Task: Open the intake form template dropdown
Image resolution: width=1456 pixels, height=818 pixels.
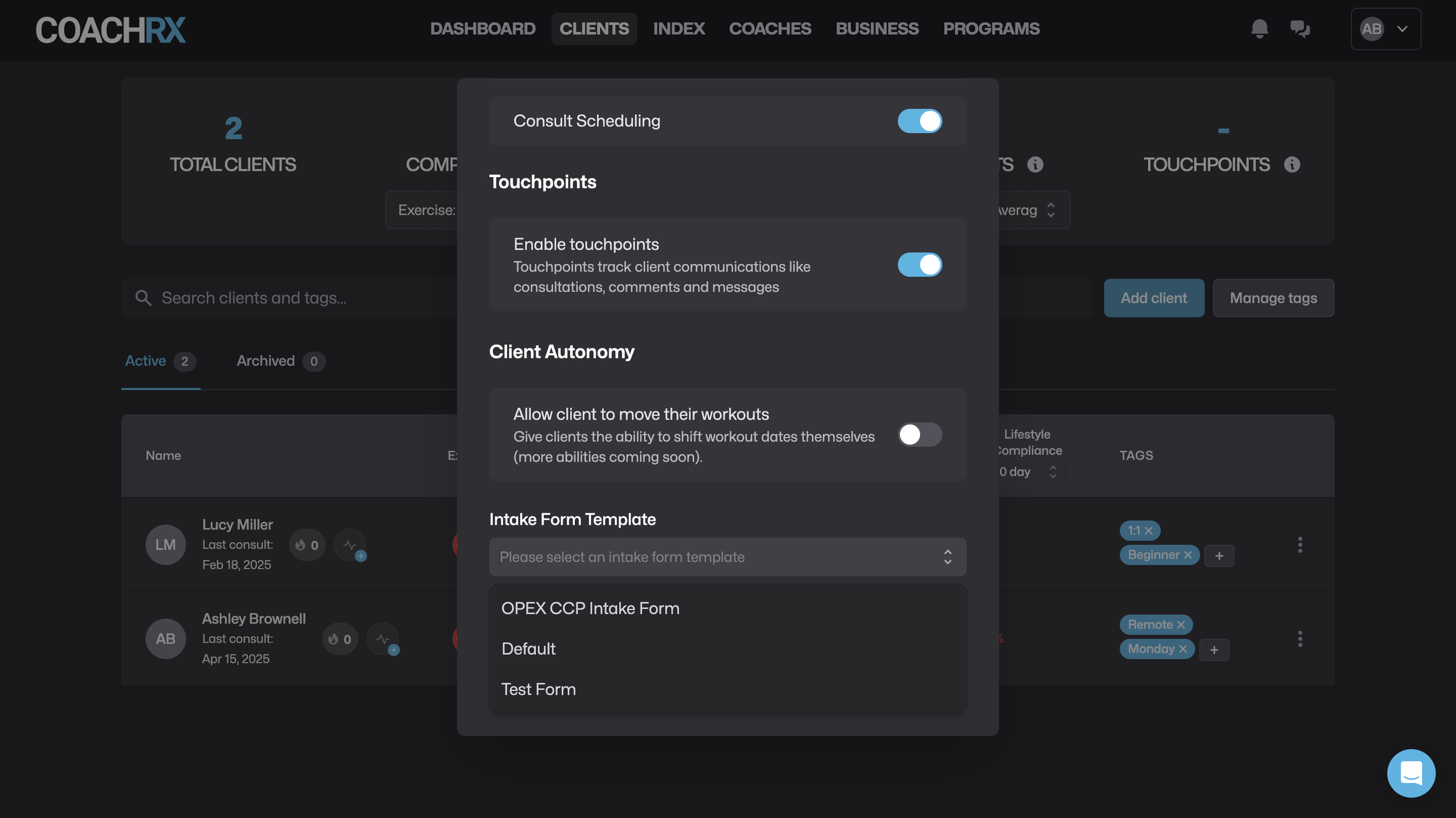Action: coord(727,557)
